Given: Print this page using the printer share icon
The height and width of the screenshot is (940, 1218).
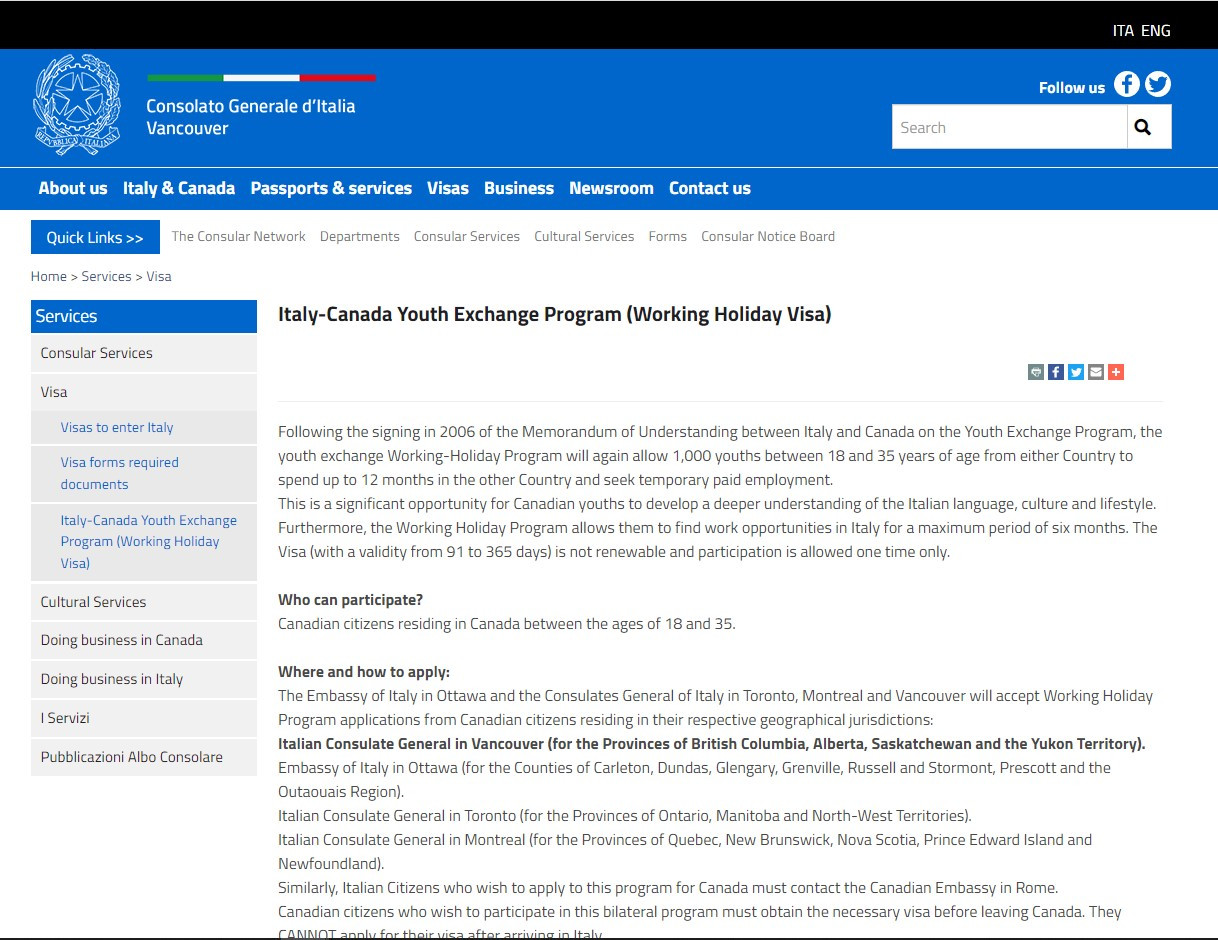Looking at the screenshot, I should pos(1036,372).
